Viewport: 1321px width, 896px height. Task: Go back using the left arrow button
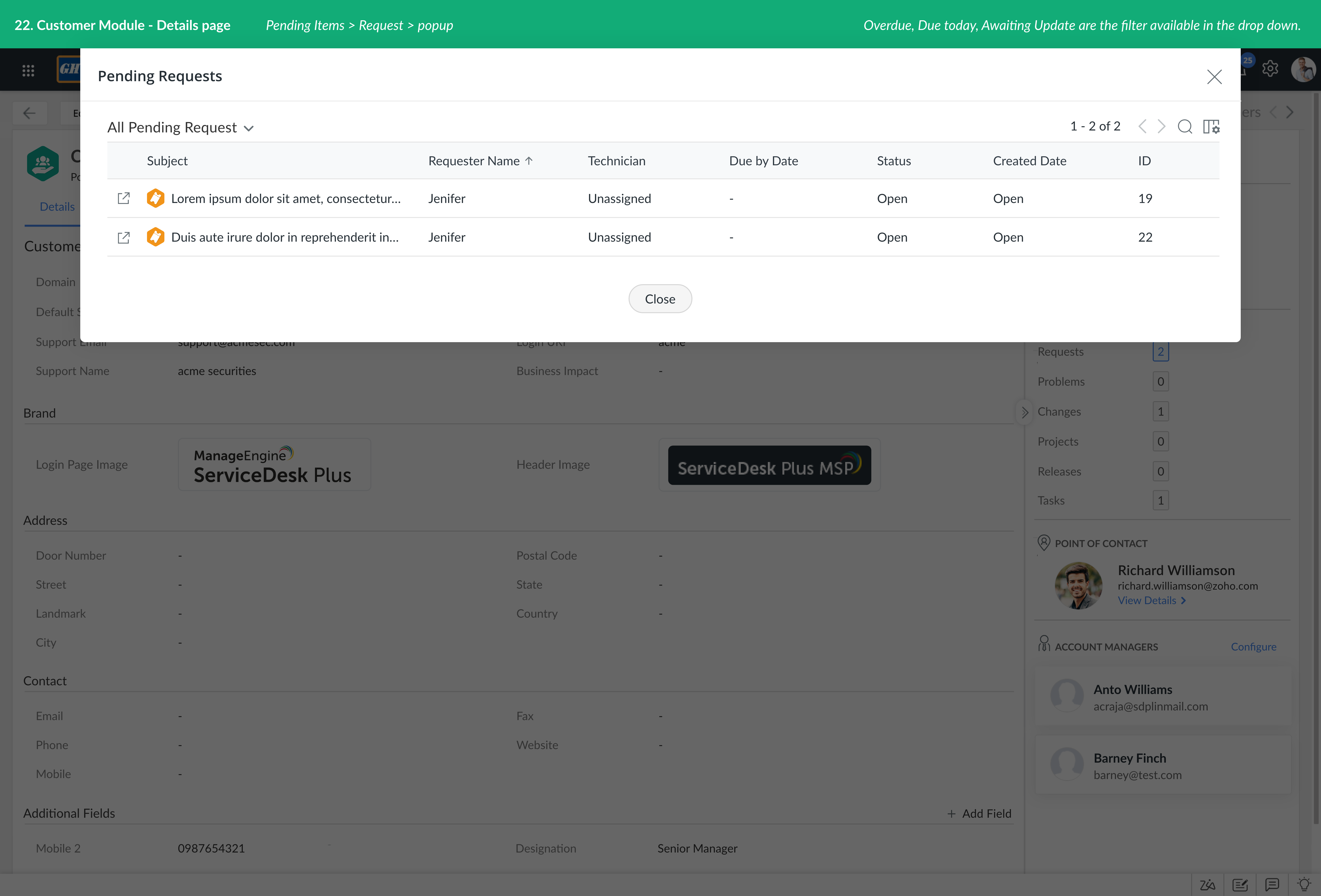pos(29,113)
